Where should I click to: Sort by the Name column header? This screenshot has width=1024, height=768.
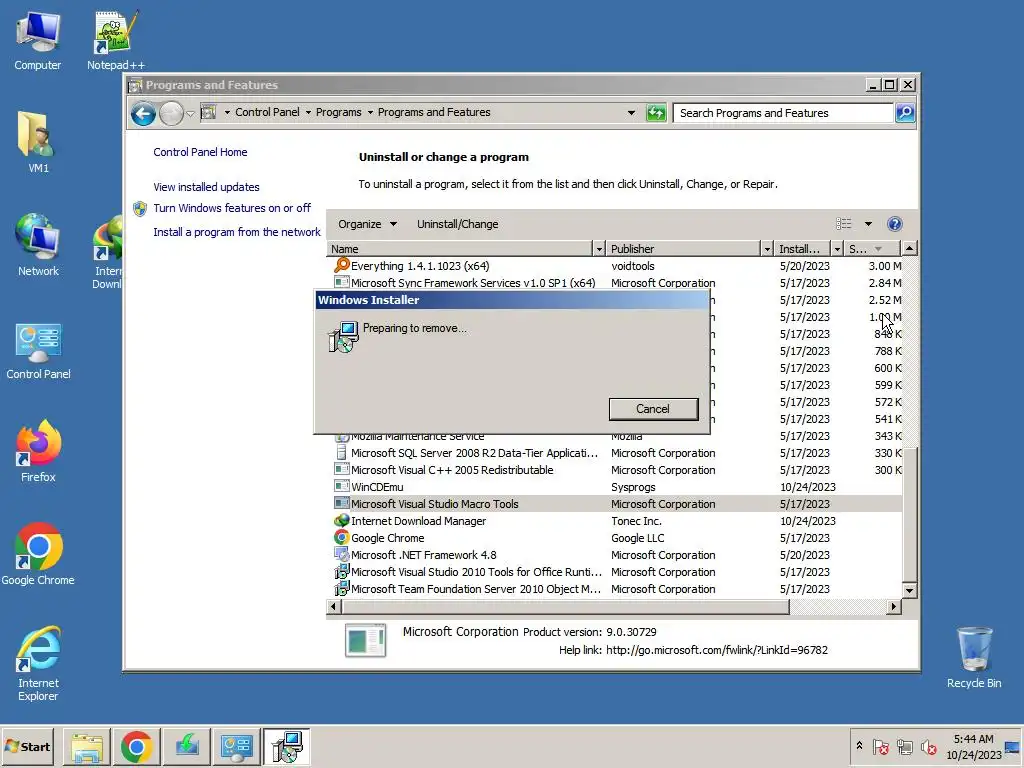[x=460, y=249]
